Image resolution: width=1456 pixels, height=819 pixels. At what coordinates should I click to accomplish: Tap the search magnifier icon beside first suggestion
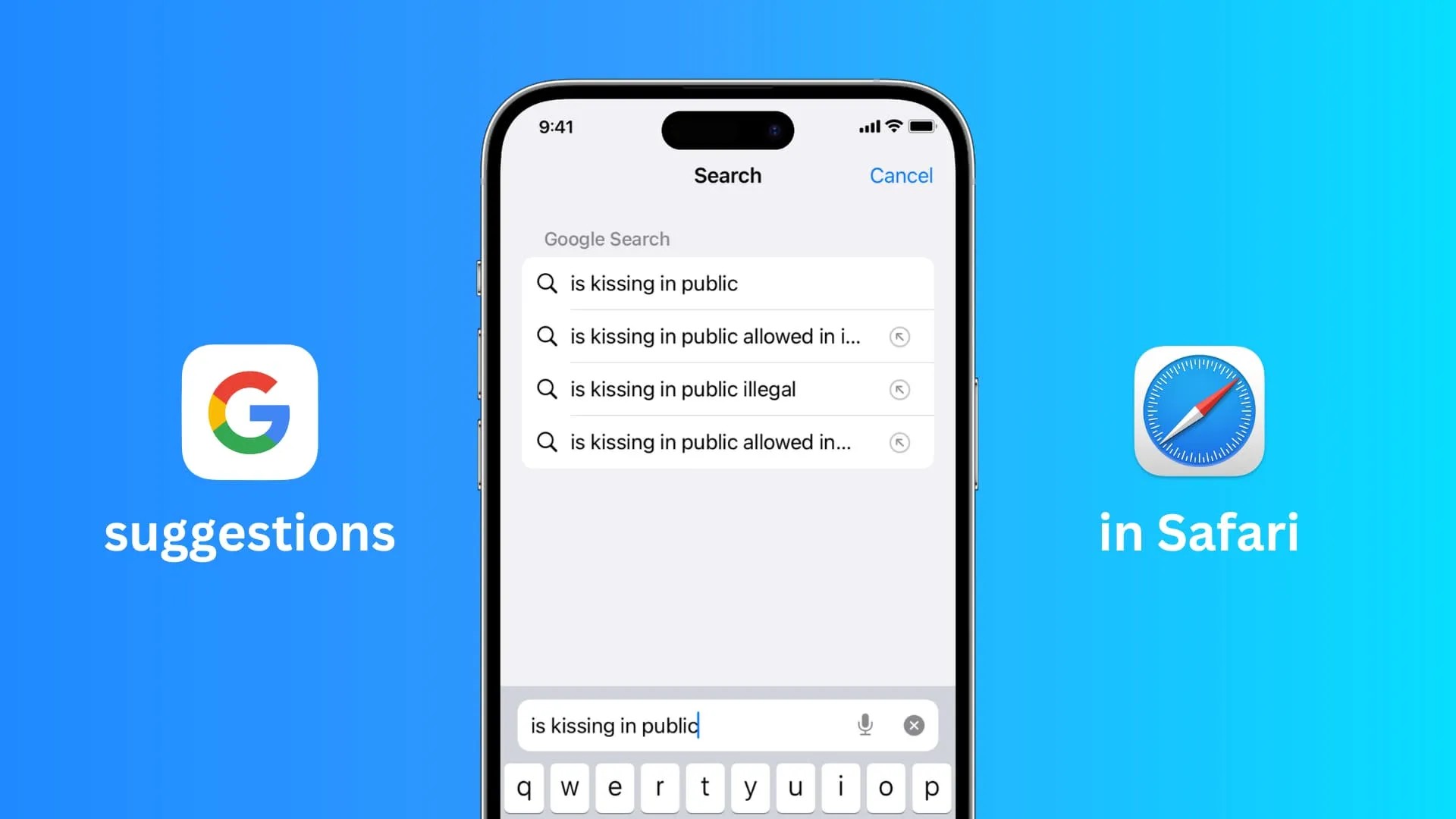(x=548, y=283)
